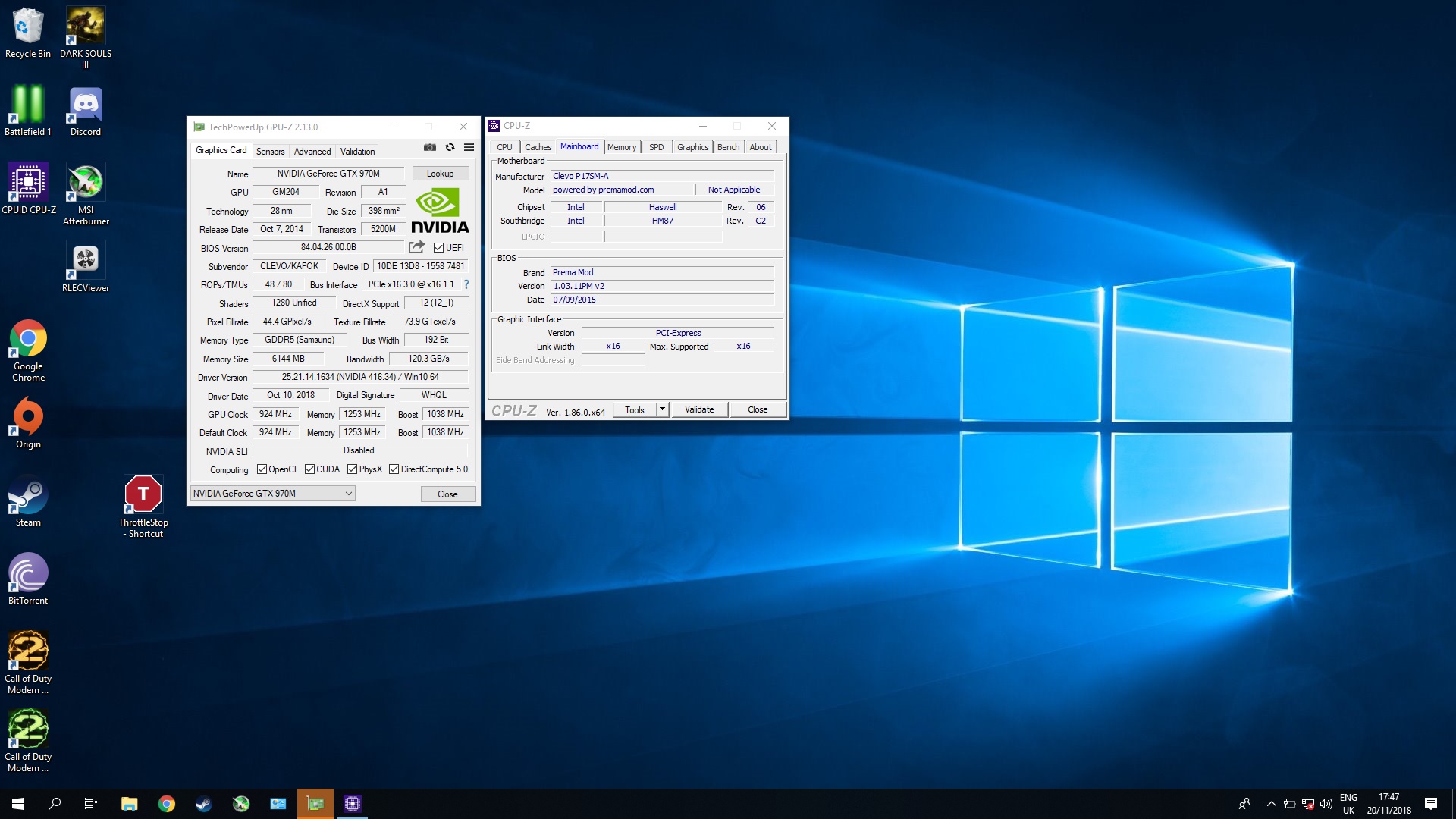Screen dimensions: 1456x819
Task: Select the Discord desktop icon
Action: point(86,111)
